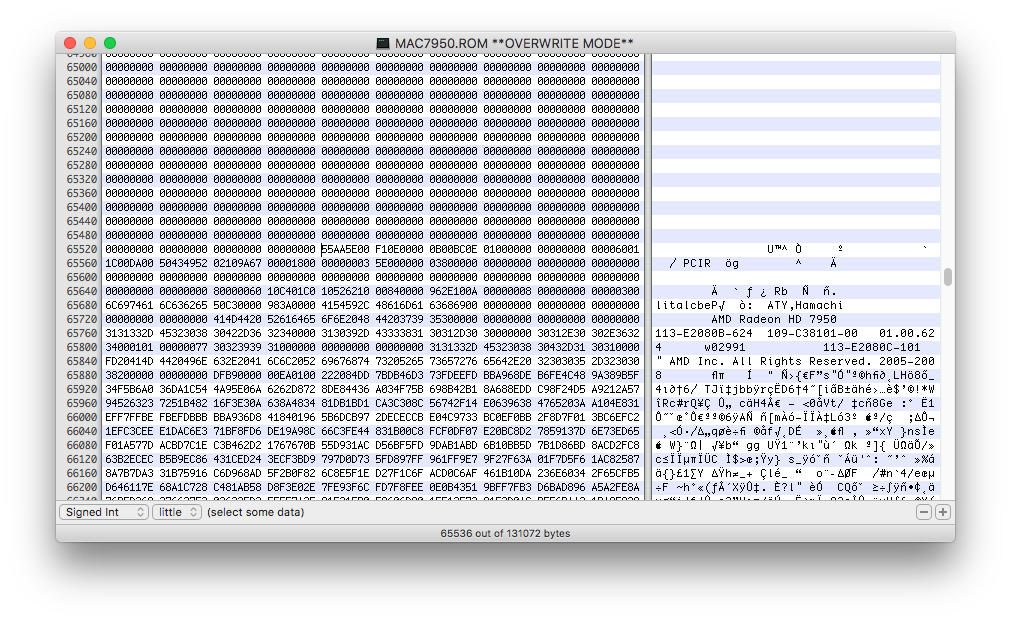
Task: Minimize the window with the yellow button
Action: (90, 43)
